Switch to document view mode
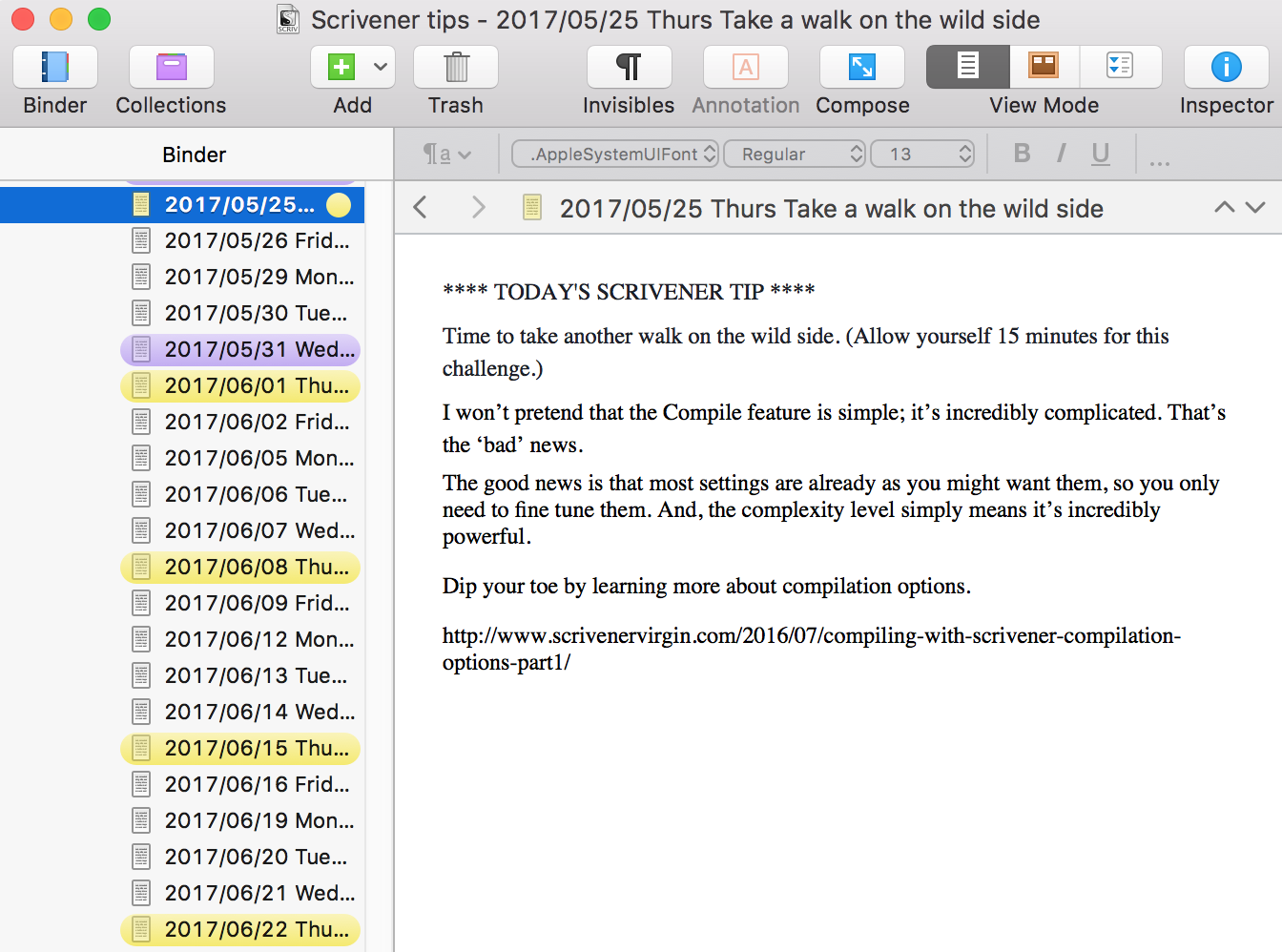Viewport: 1282px width, 952px height. (x=967, y=67)
